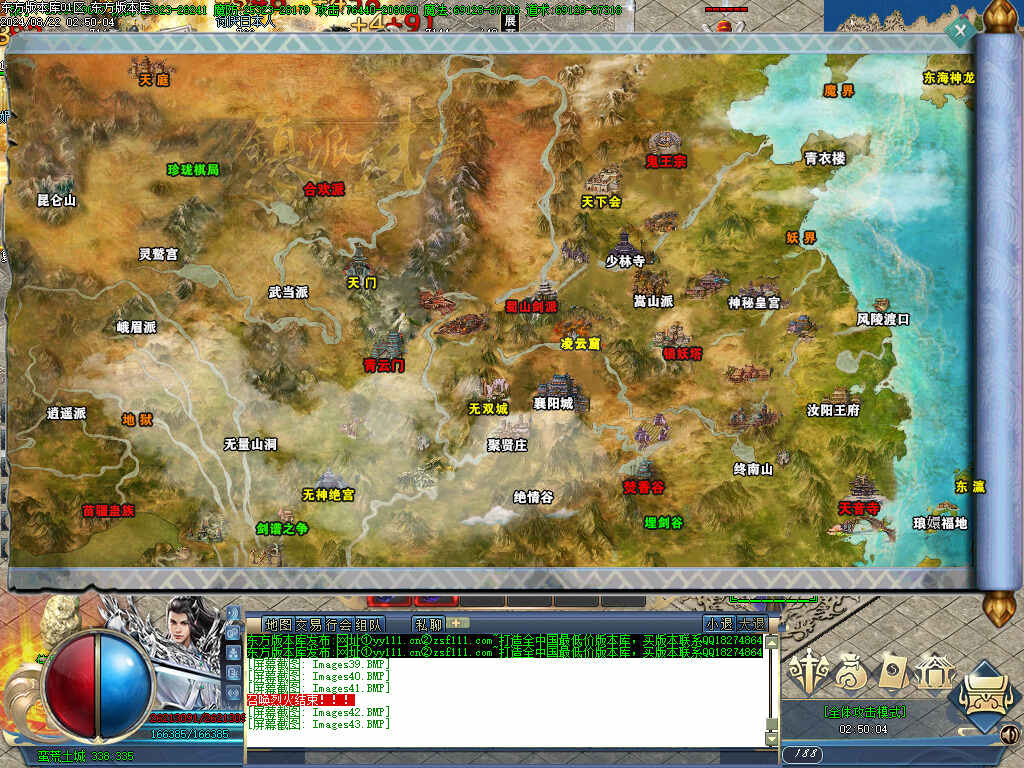Go to 地狱 on the map
This screenshot has height=768, width=1024.
point(137,420)
